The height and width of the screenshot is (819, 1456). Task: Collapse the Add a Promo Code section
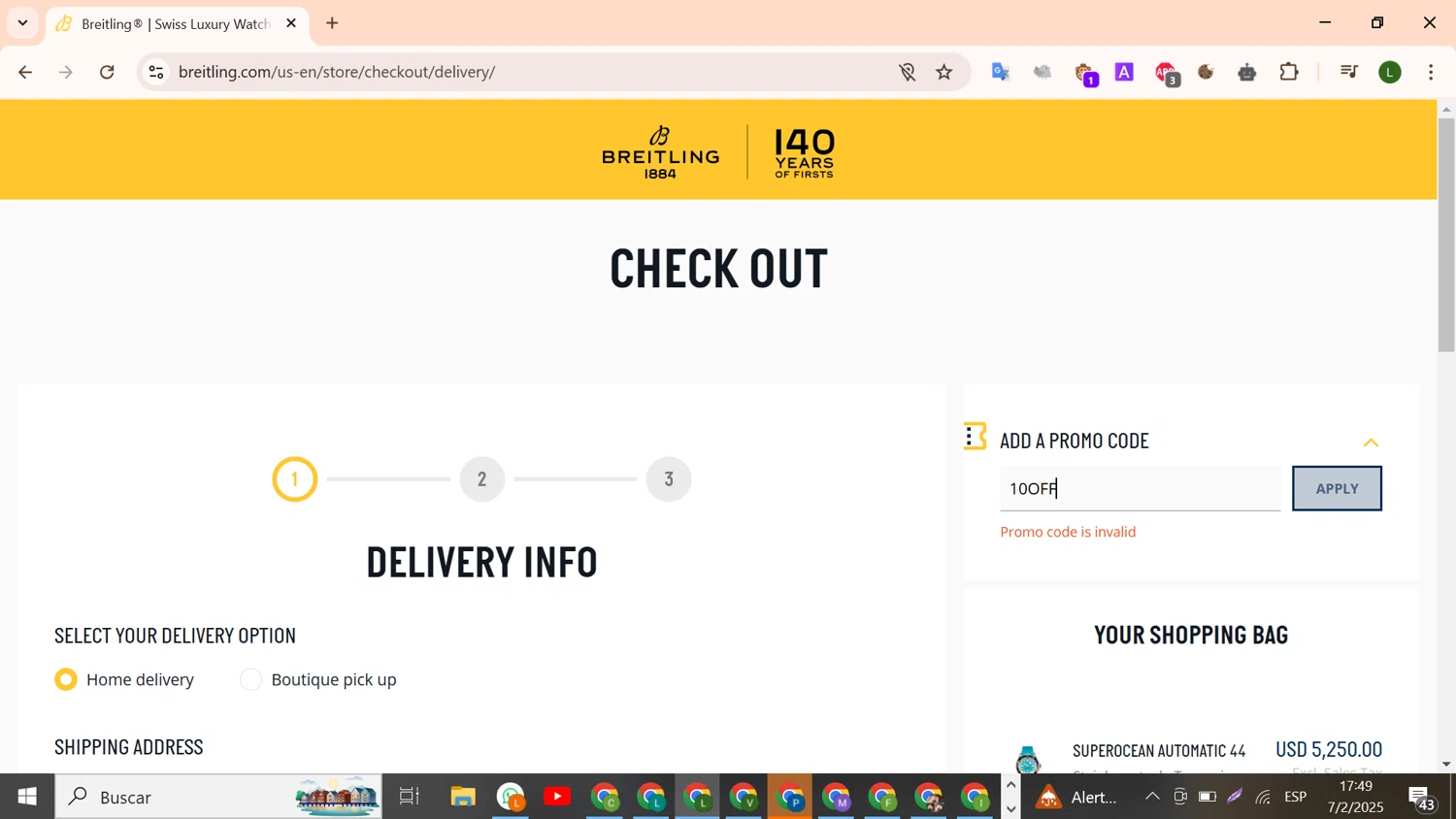[1371, 442]
